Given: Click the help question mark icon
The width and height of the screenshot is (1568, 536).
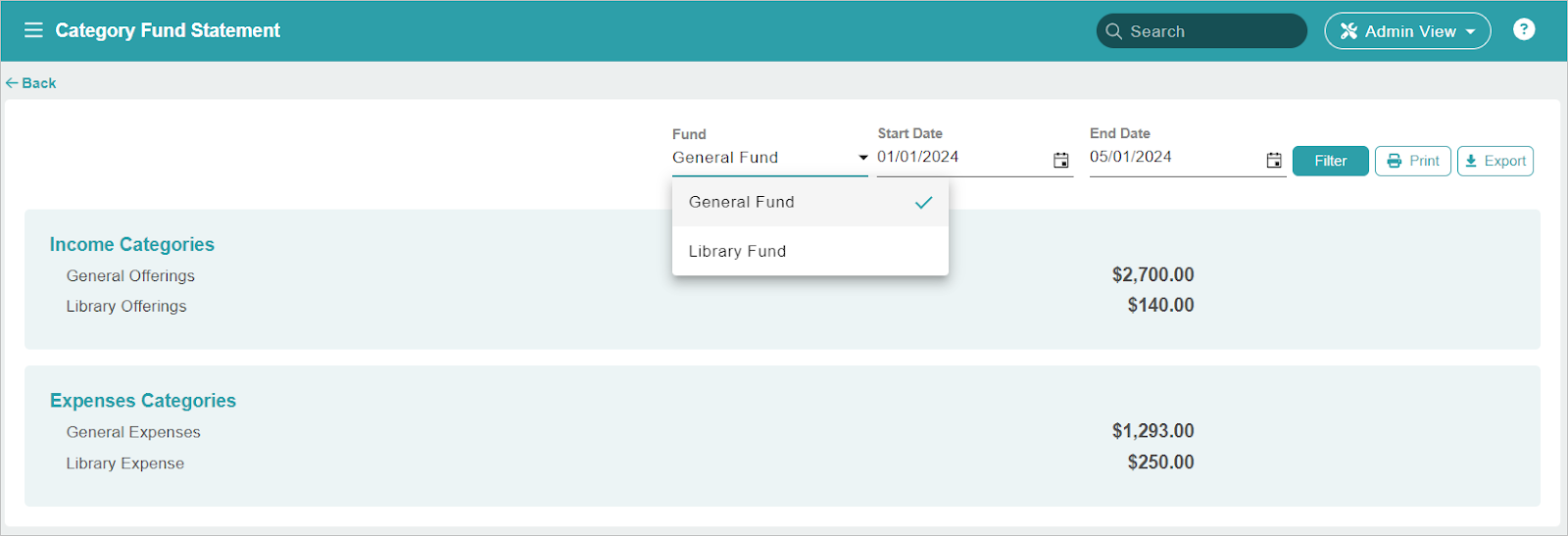Looking at the screenshot, I should [1524, 29].
